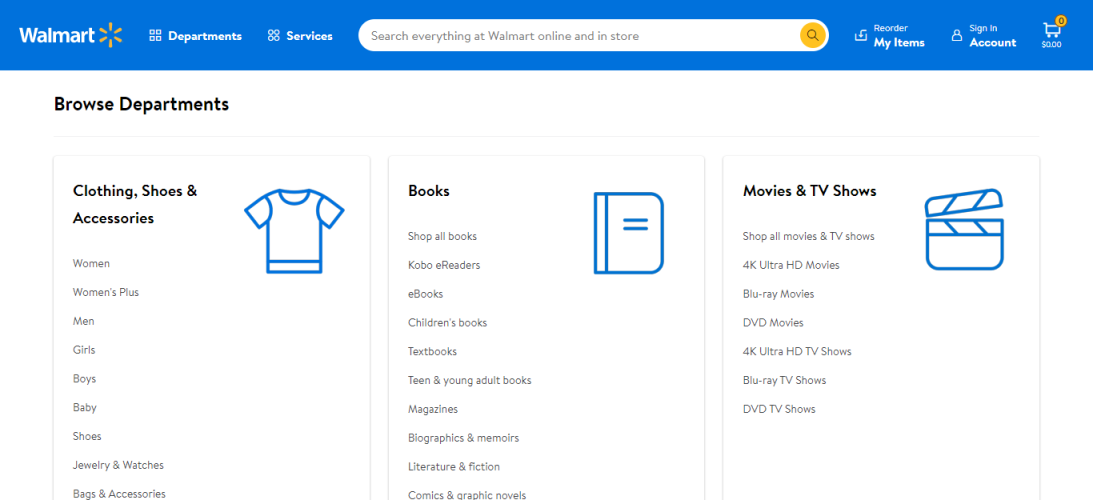Open Reorder My Items
The width and height of the screenshot is (1093, 500).
tap(889, 36)
